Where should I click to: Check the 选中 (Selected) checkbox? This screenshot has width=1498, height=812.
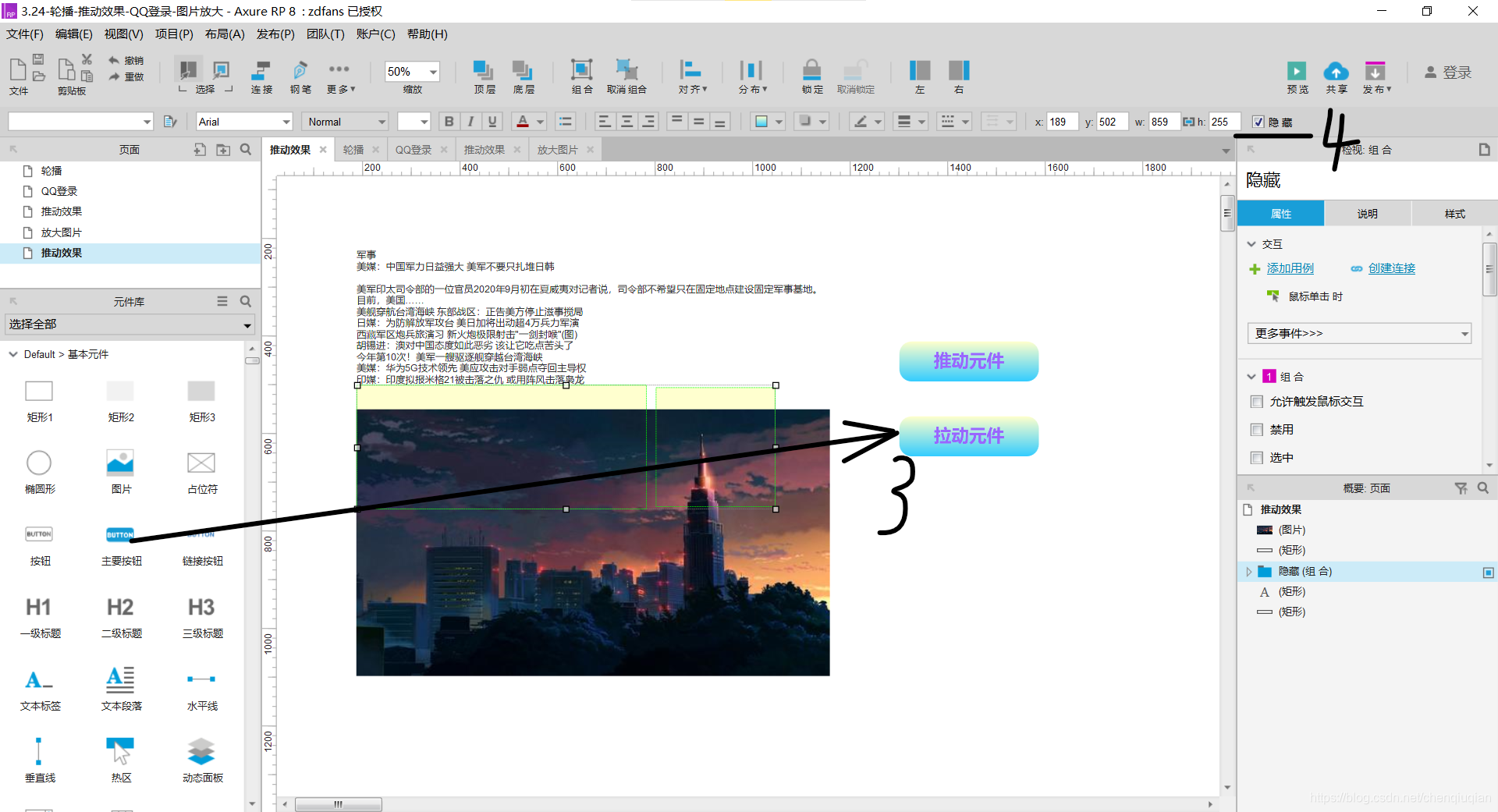pyautogui.click(x=1257, y=458)
